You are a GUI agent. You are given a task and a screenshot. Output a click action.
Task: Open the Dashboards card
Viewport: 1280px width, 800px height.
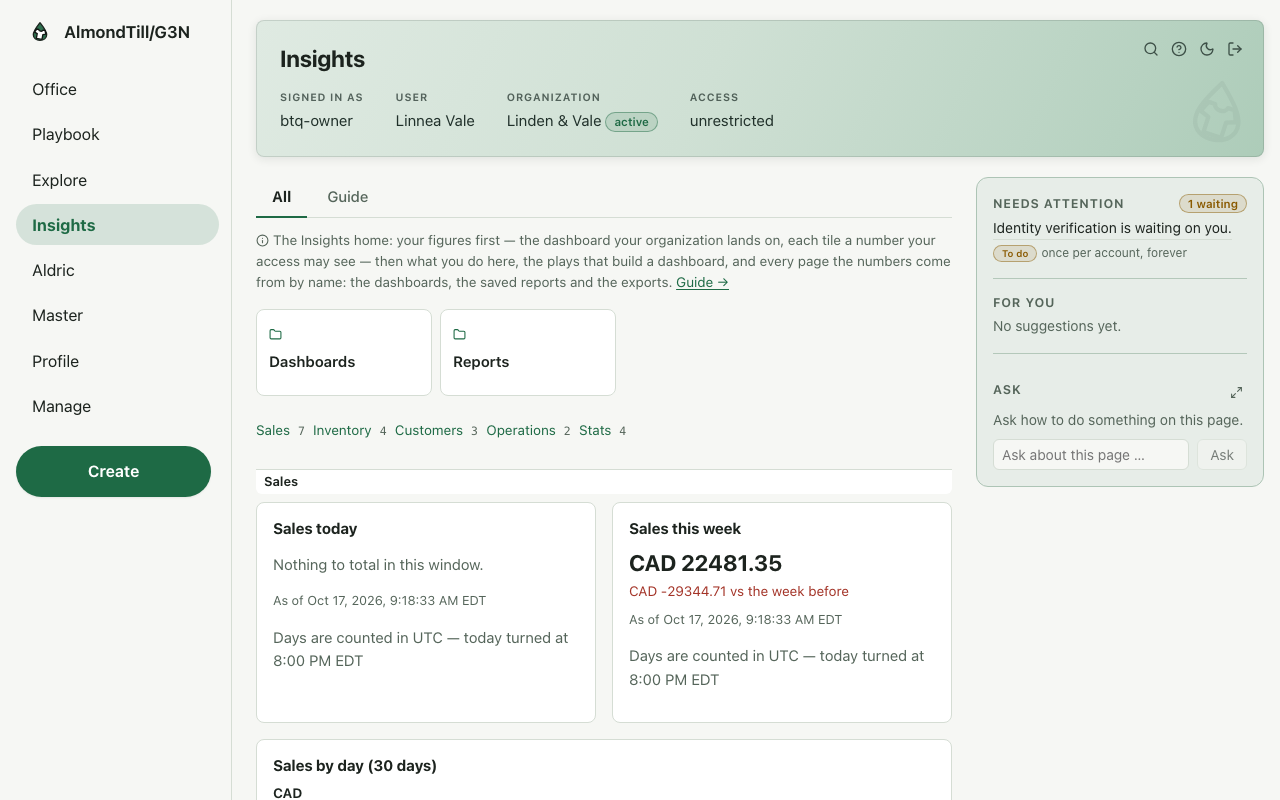click(x=344, y=352)
